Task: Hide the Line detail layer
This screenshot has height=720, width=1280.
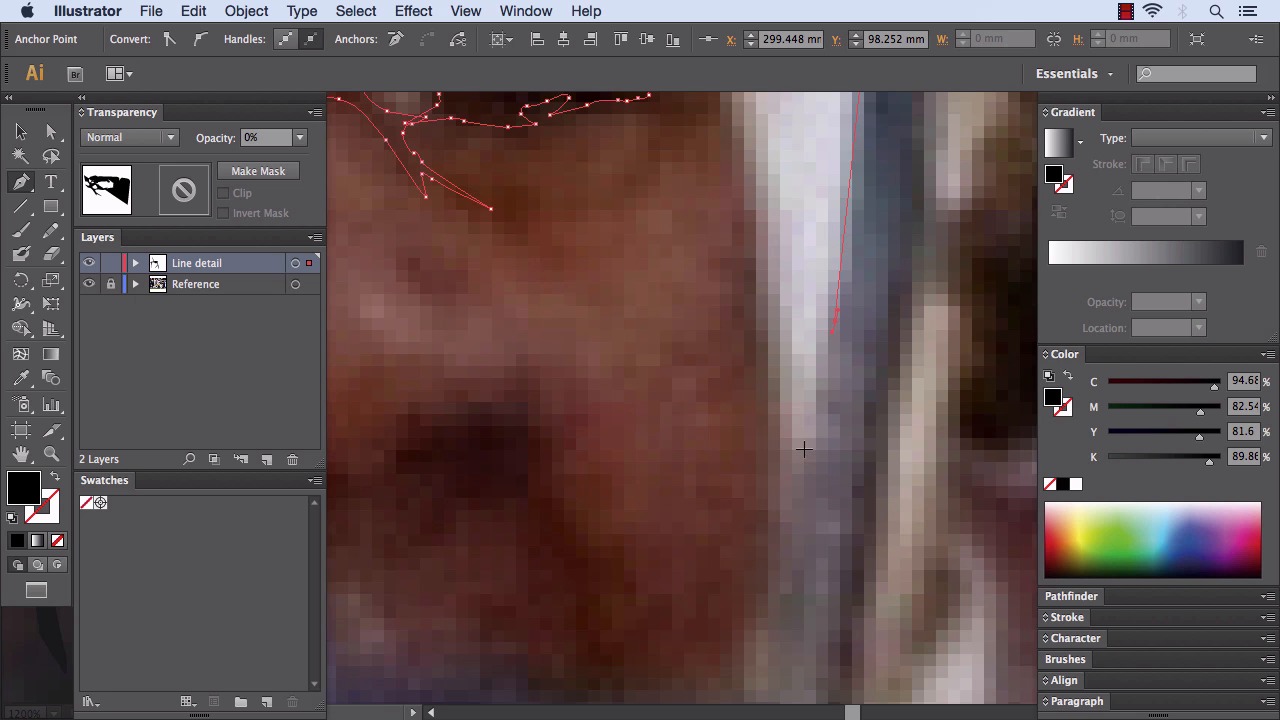Action: pyautogui.click(x=89, y=263)
